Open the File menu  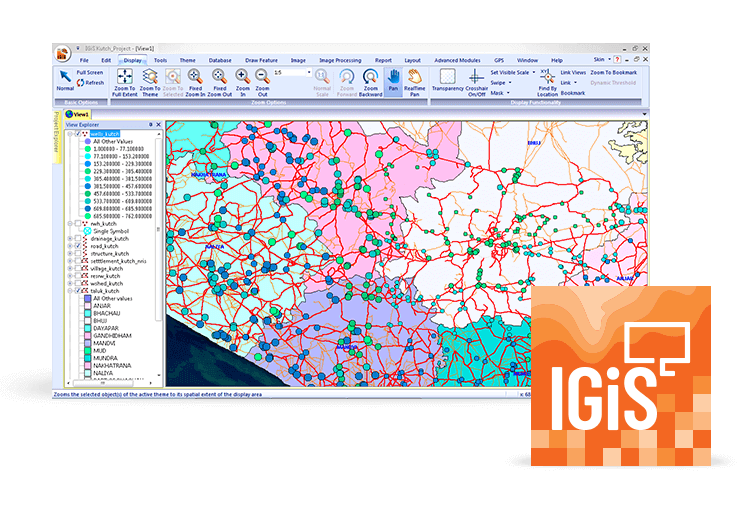point(84,60)
